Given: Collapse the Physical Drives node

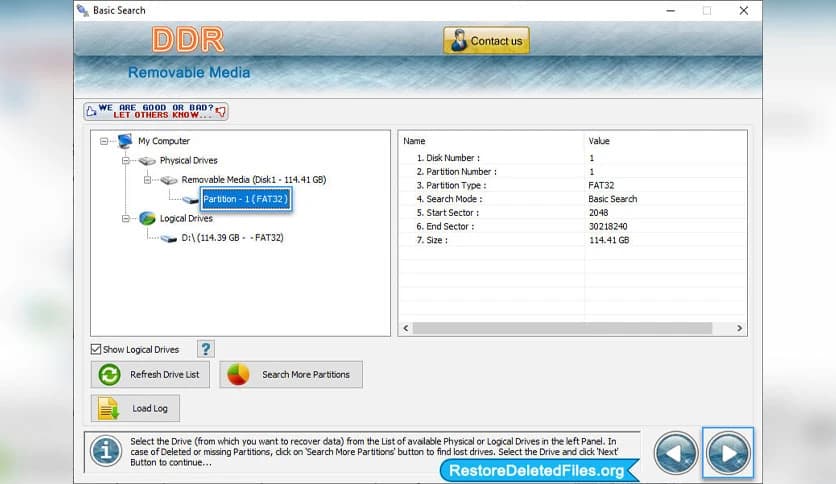Looking at the screenshot, I should (126, 160).
